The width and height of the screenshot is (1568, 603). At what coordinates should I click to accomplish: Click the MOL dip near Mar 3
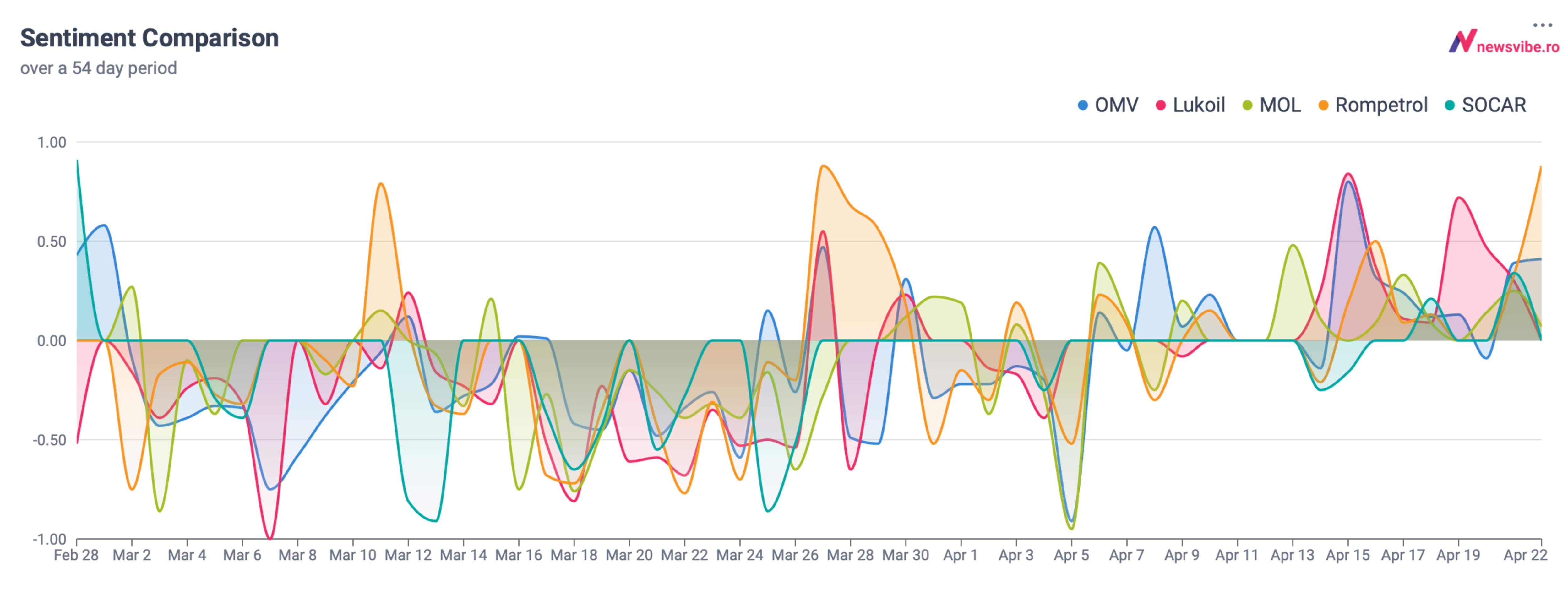pos(160,511)
